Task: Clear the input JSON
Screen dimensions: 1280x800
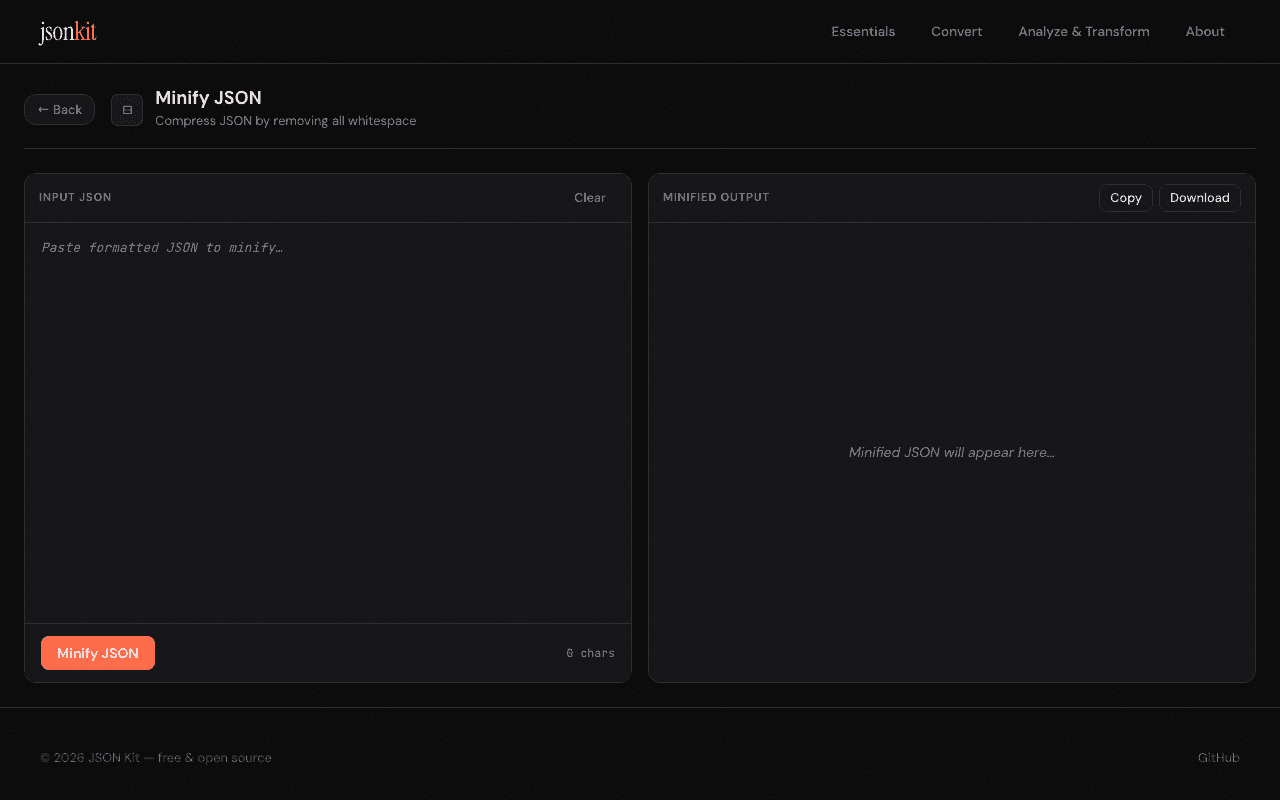Action: point(590,198)
